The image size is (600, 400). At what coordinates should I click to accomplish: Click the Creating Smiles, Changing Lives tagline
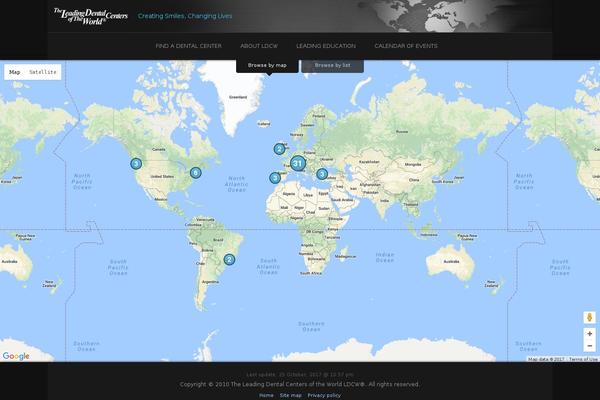point(185,16)
